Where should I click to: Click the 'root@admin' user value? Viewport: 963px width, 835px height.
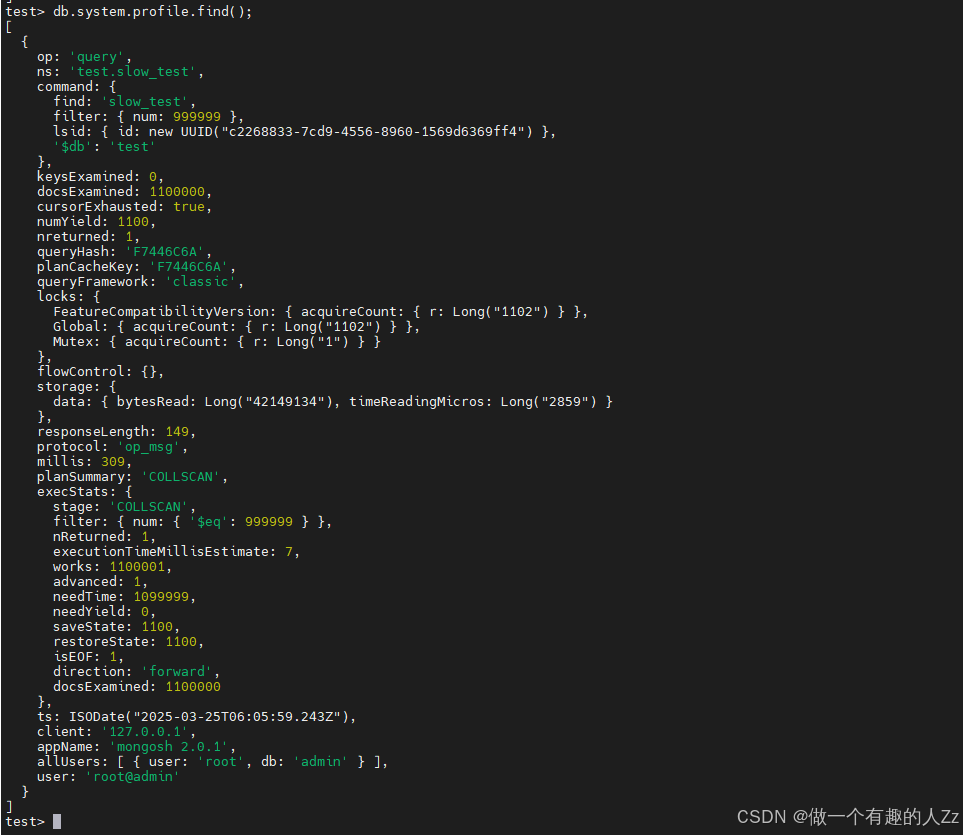coord(131,776)
